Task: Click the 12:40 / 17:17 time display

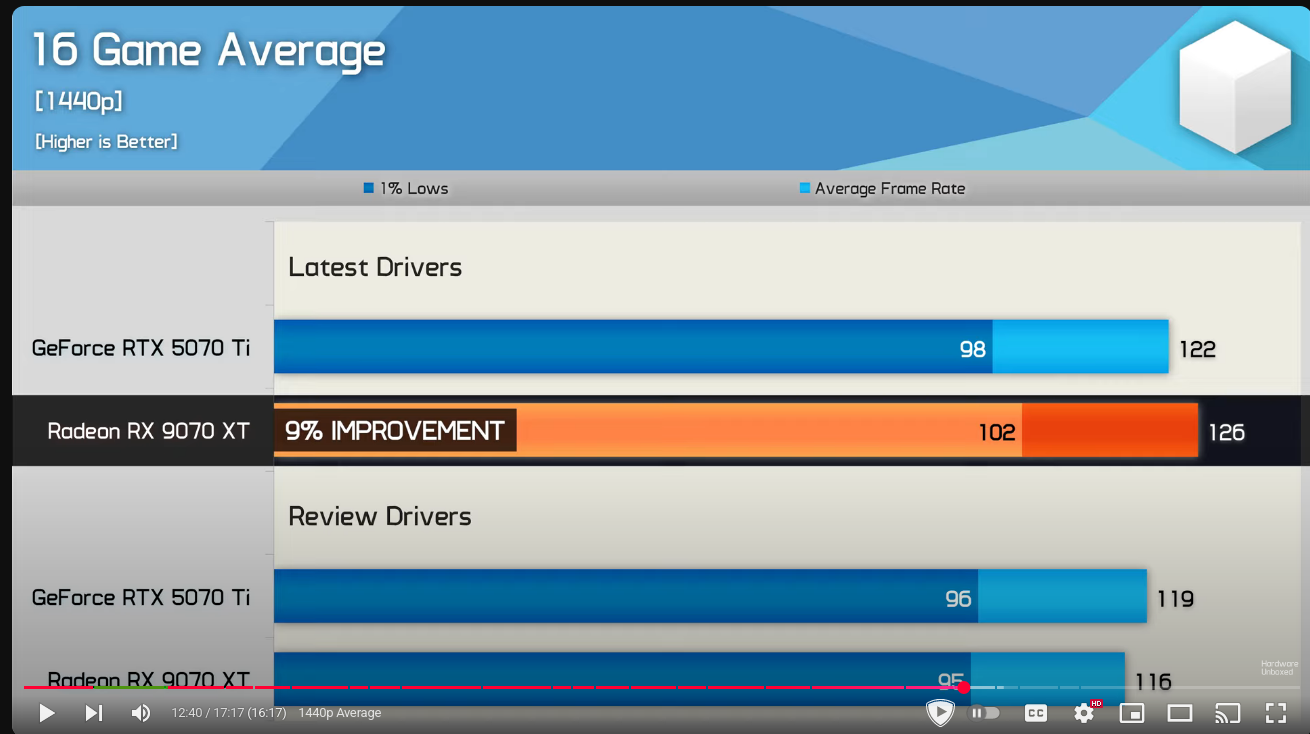Action: [x=229, y=713]
